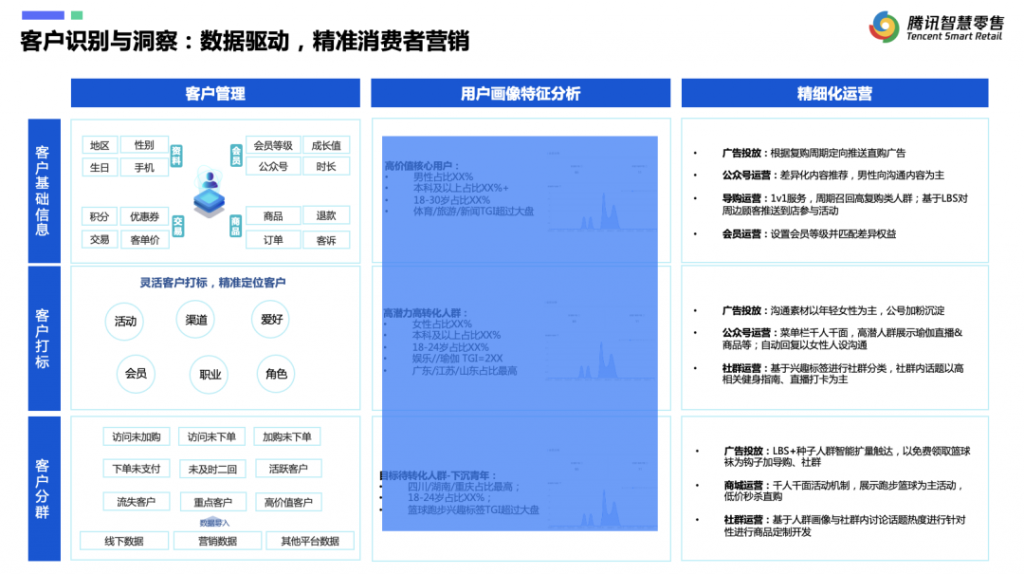Open the 用户画像特征分析 column header

pos(520,93)
